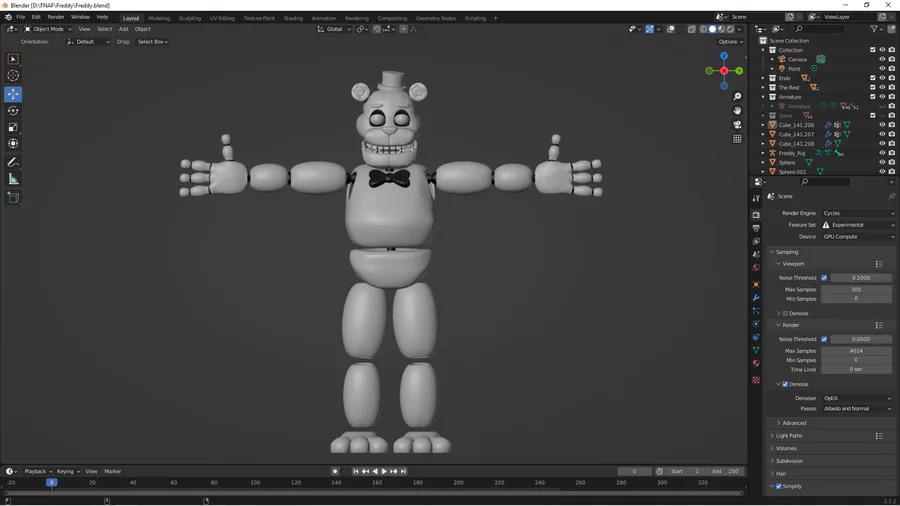The width and height of the screenshot is (900, 506).
Task: Select the Move tool
Action: (13, 94)
